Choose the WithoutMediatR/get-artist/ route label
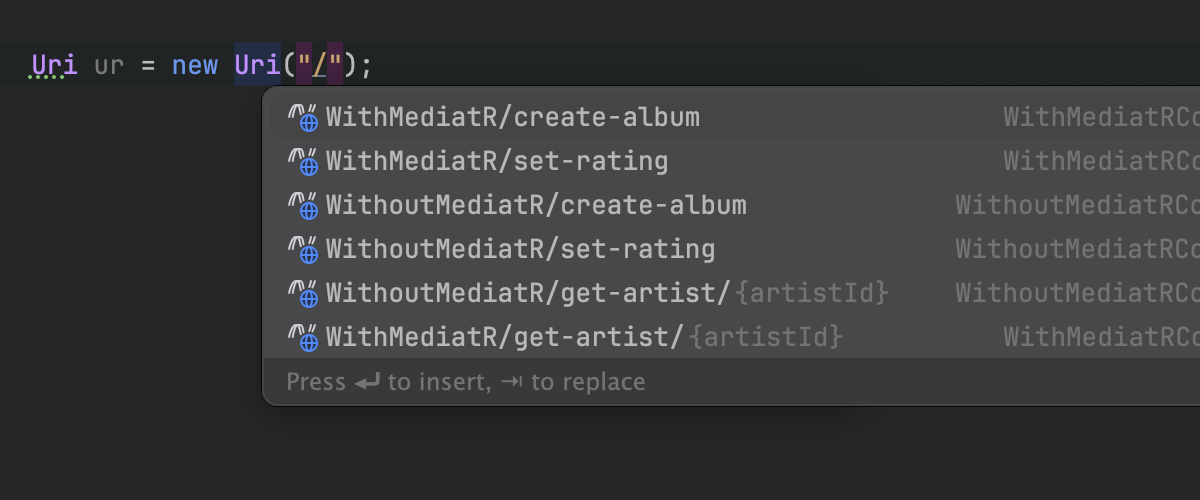Viewport: 1200px width, 500px height. (530, 294)
